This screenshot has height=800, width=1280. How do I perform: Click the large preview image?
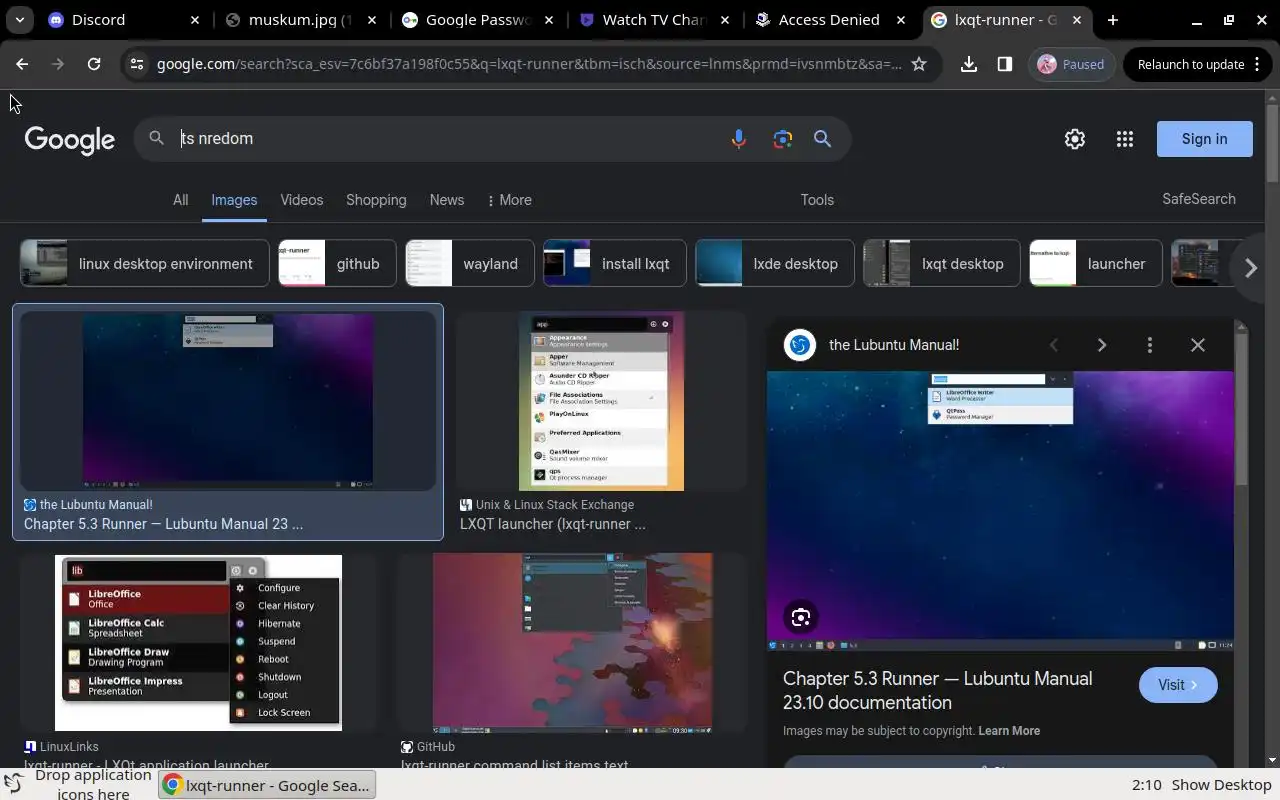[x=1000, y=510]
